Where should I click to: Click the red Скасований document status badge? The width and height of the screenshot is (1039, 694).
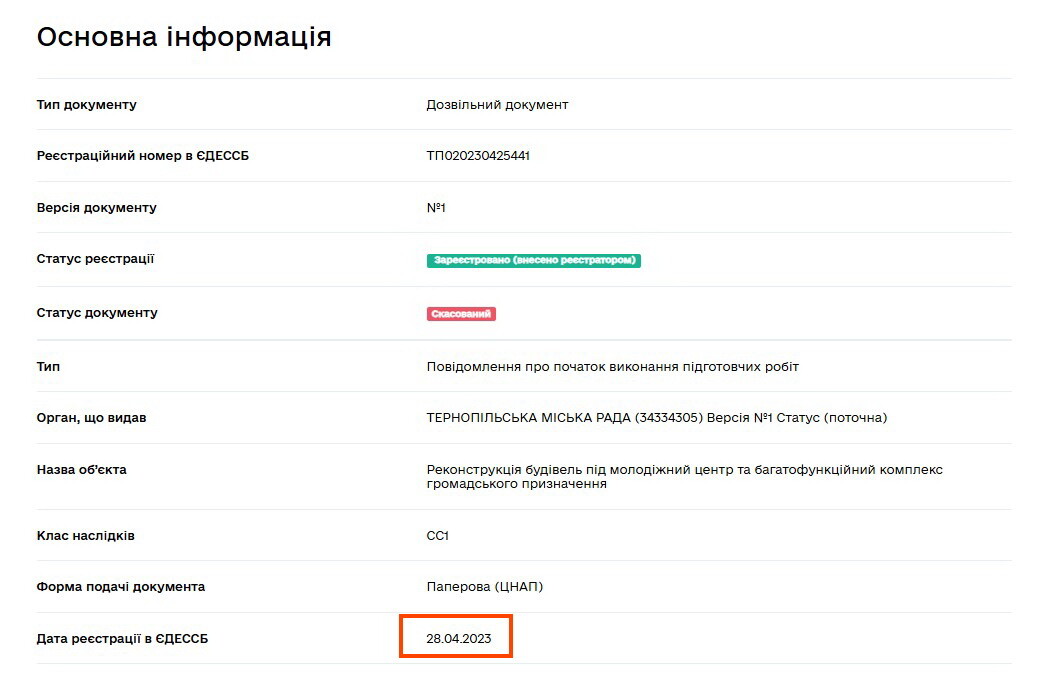(x=461, y=314)
